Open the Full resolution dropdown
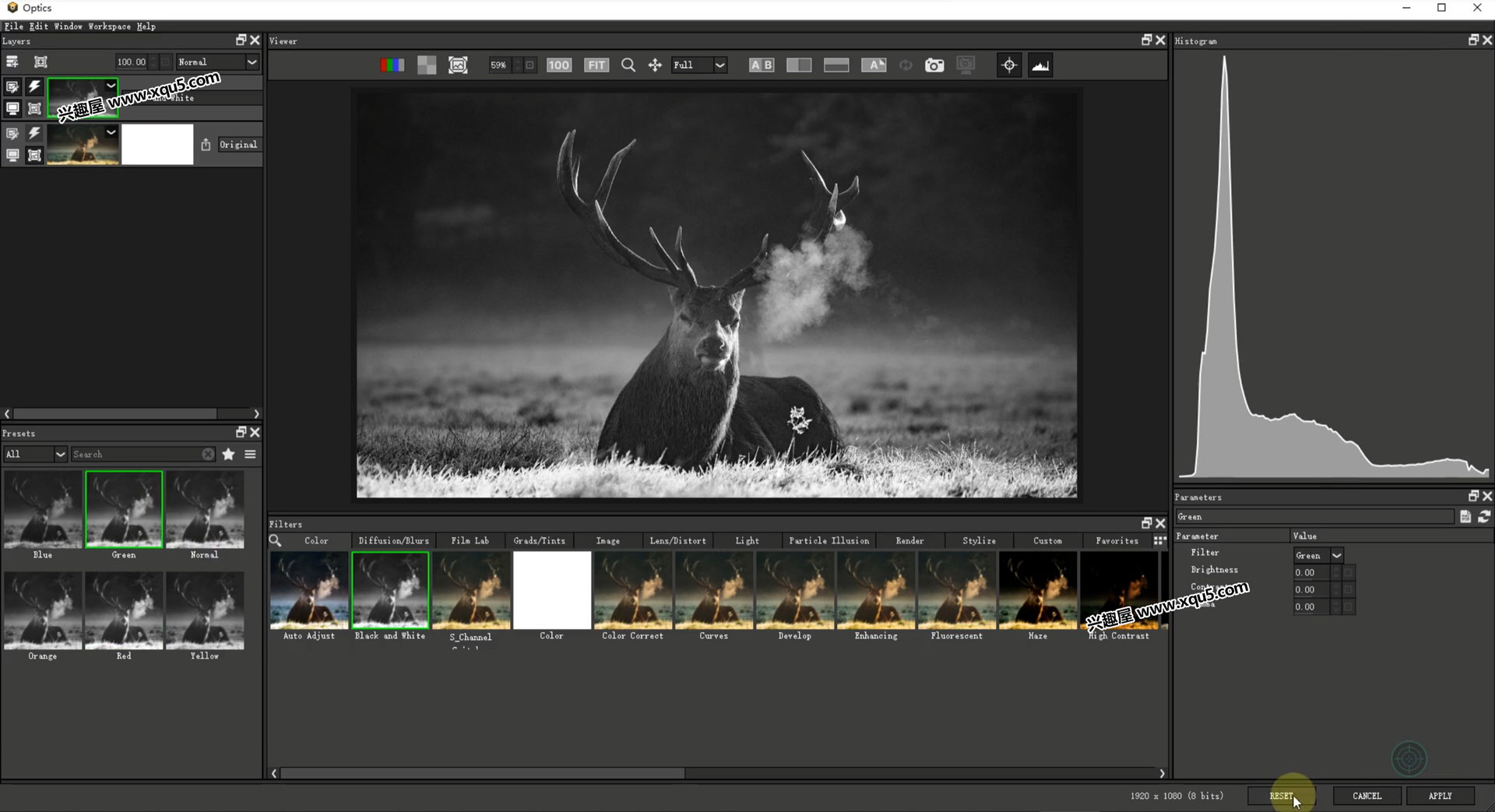 [x=699, y=65]
